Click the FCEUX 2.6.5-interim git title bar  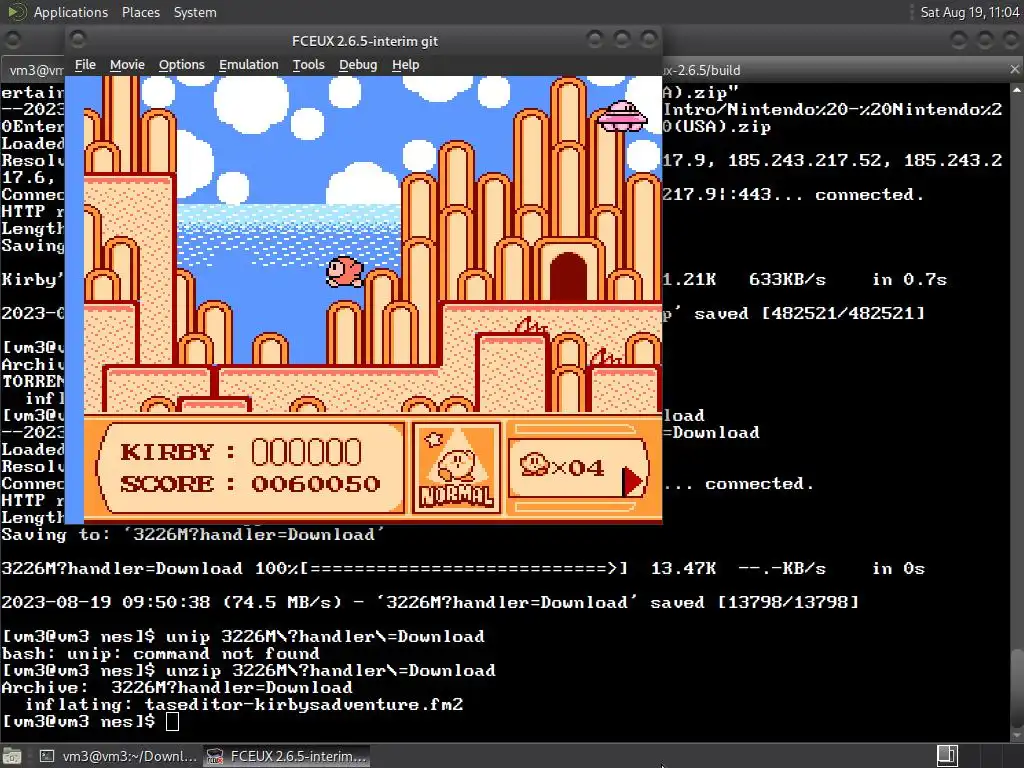pos(364,41)
